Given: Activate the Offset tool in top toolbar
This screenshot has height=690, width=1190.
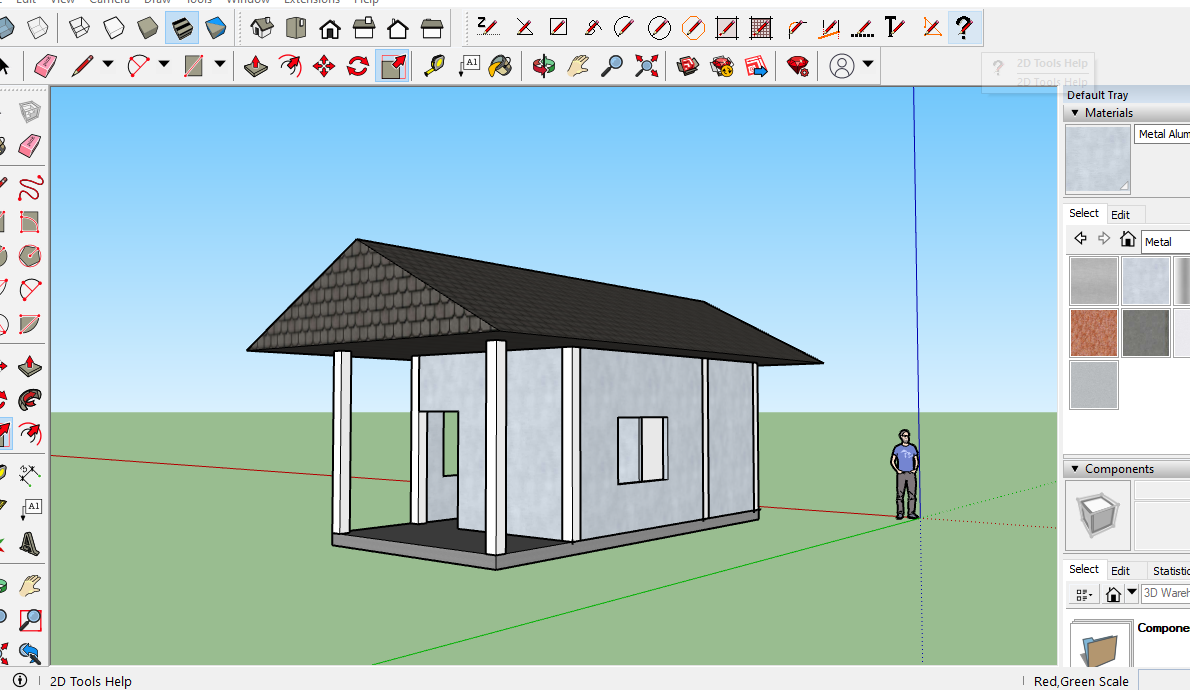Looking at the screenshot, I should pos(290,66).
